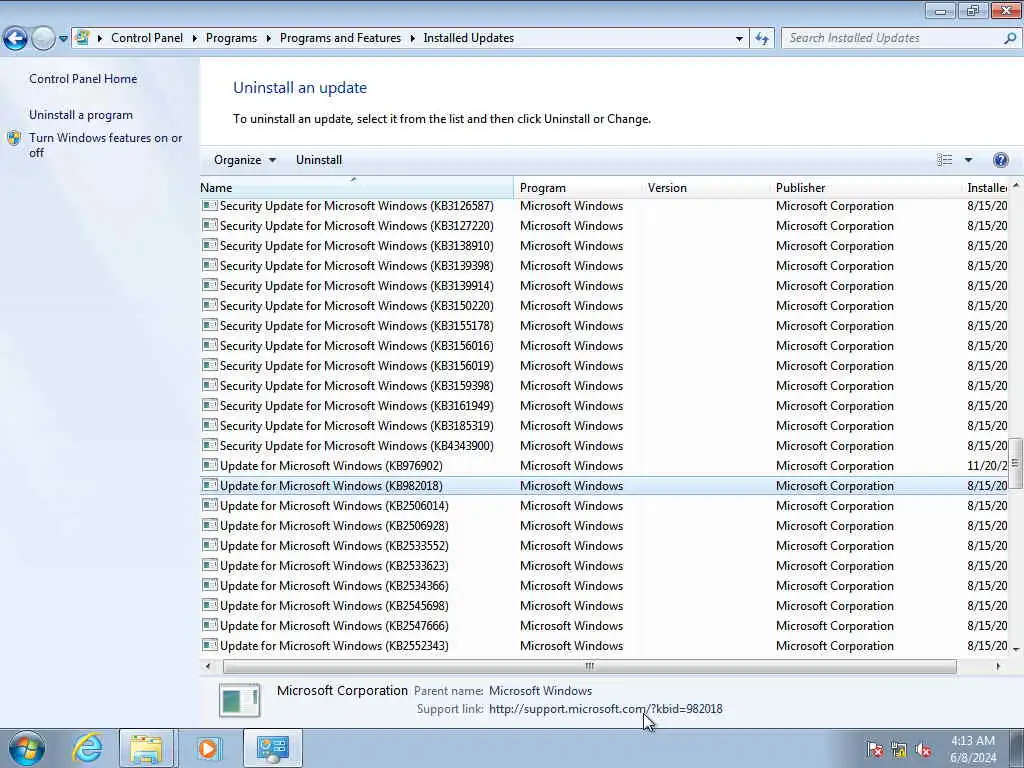The width and height of the screenshot is (1024, 768).
Task: Open address bar history dropdown
Action: (x=739, y=39)
